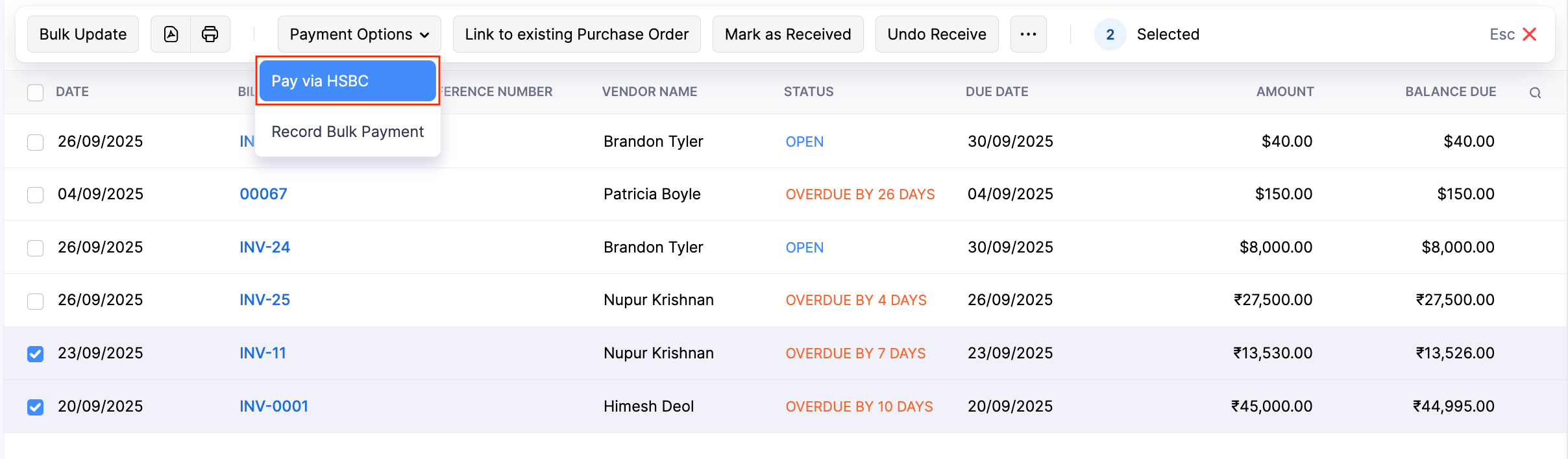Viewport: 1568px width, 459px height.
Task: Click Link to existing Purchase Order
Action: point(576,34)
